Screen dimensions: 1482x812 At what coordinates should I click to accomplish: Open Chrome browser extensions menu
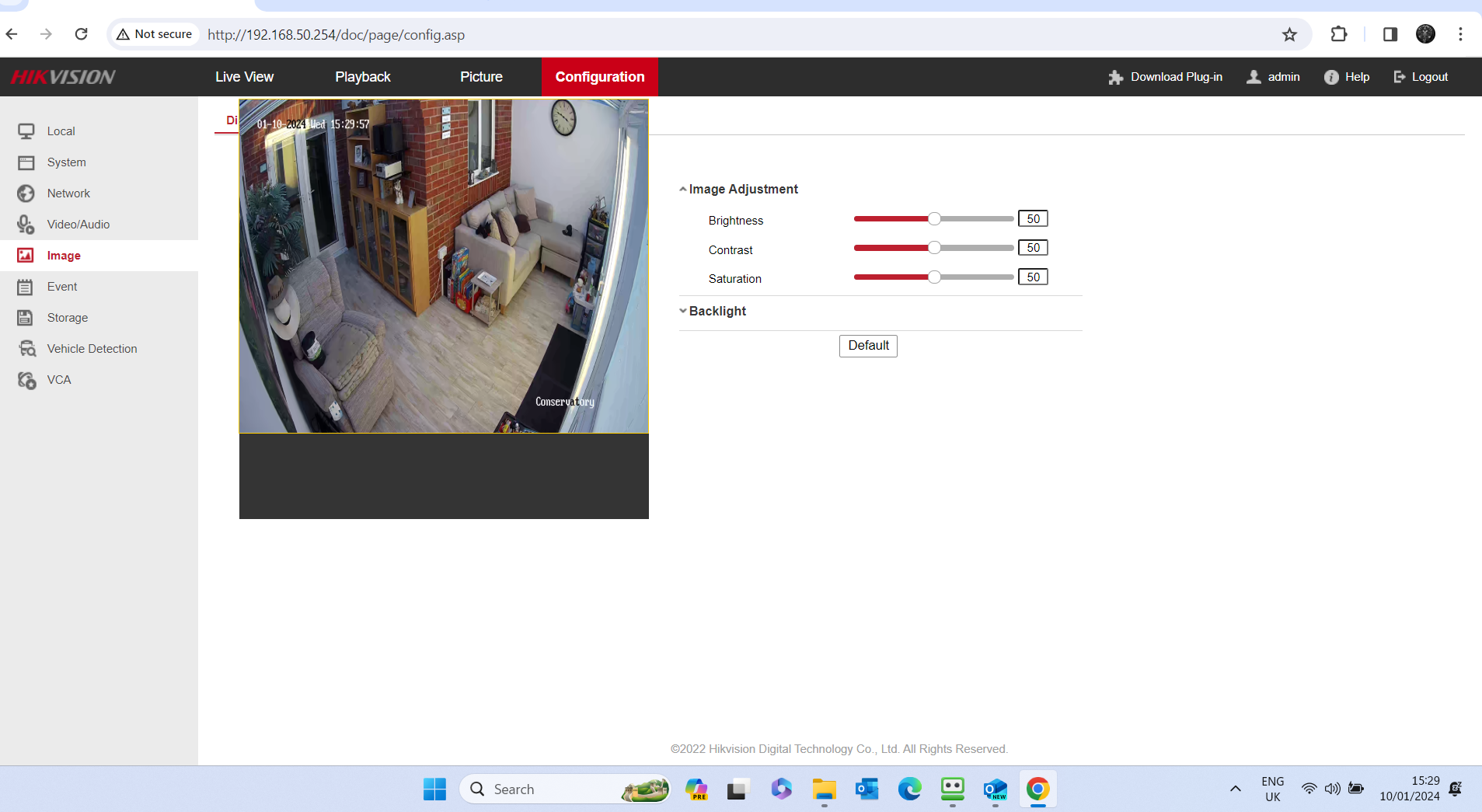pos(1339,34)
